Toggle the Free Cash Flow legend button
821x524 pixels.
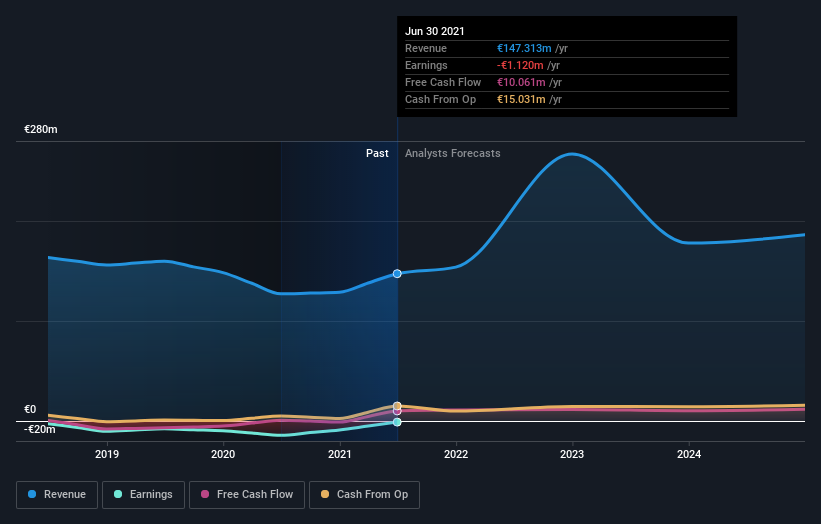point(247,495)
